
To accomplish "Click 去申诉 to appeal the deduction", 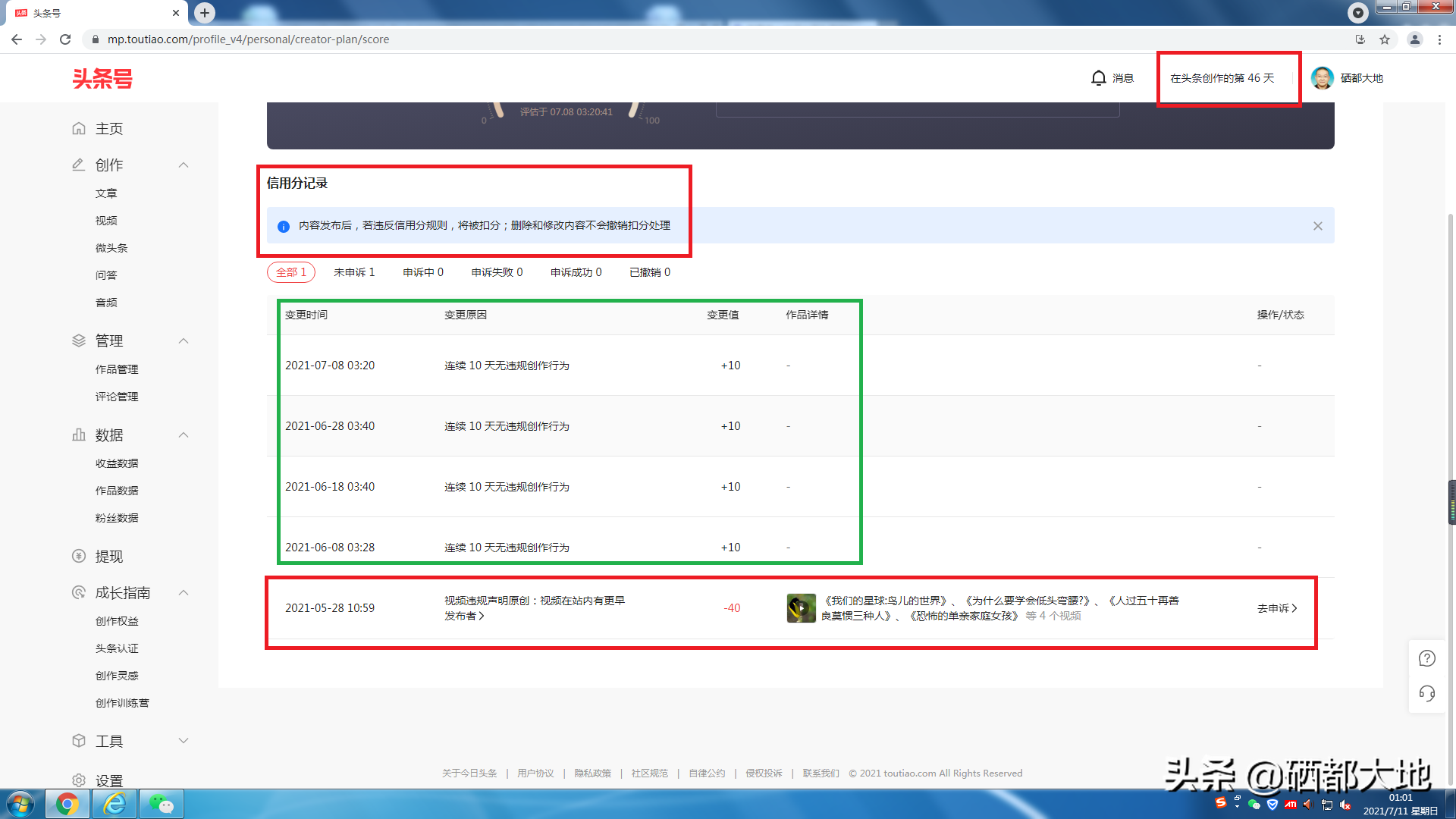I will point(1277,608).
